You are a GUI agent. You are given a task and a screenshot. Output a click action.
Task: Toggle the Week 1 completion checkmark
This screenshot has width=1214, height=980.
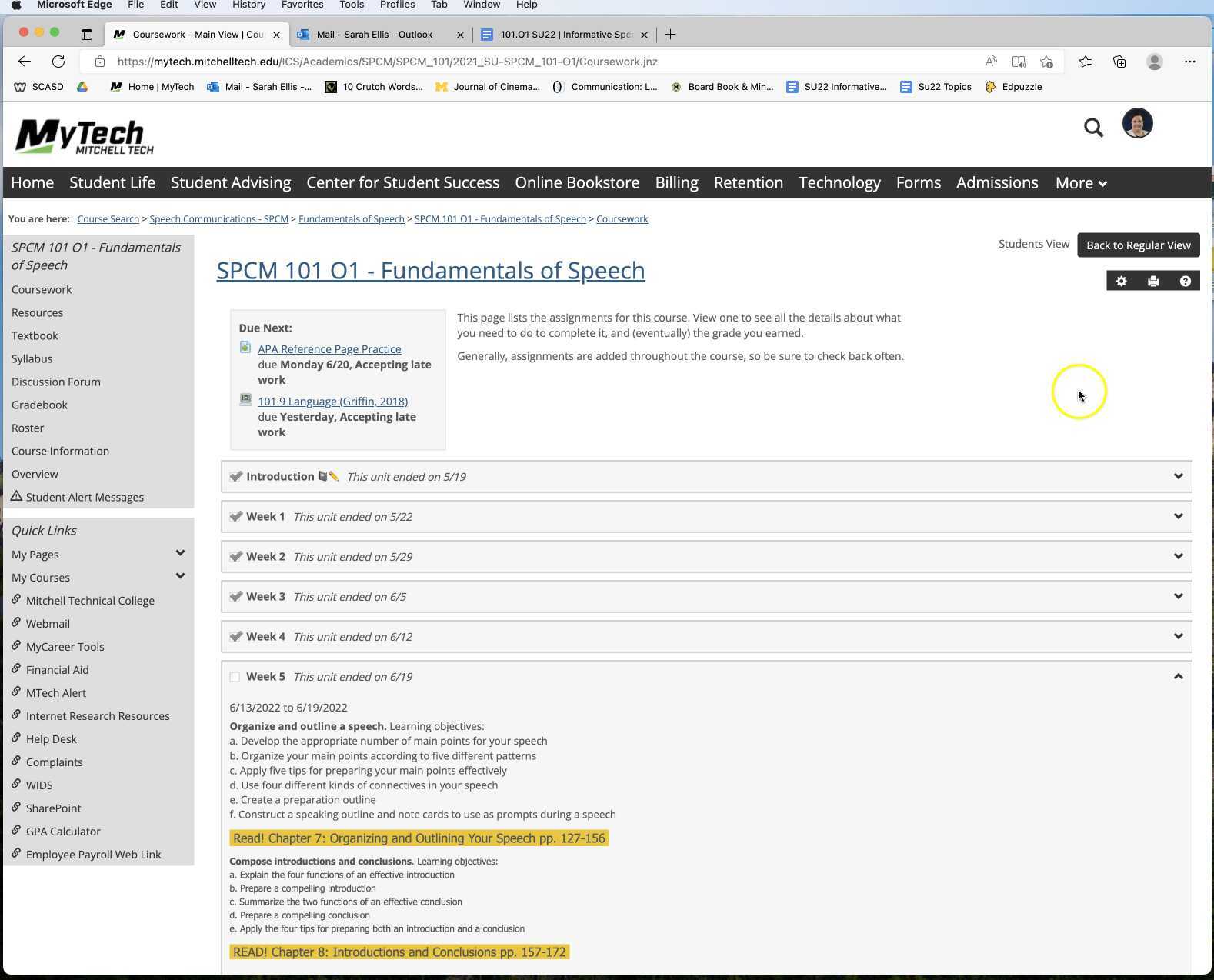pyautogui.click(x=235, y=516)
